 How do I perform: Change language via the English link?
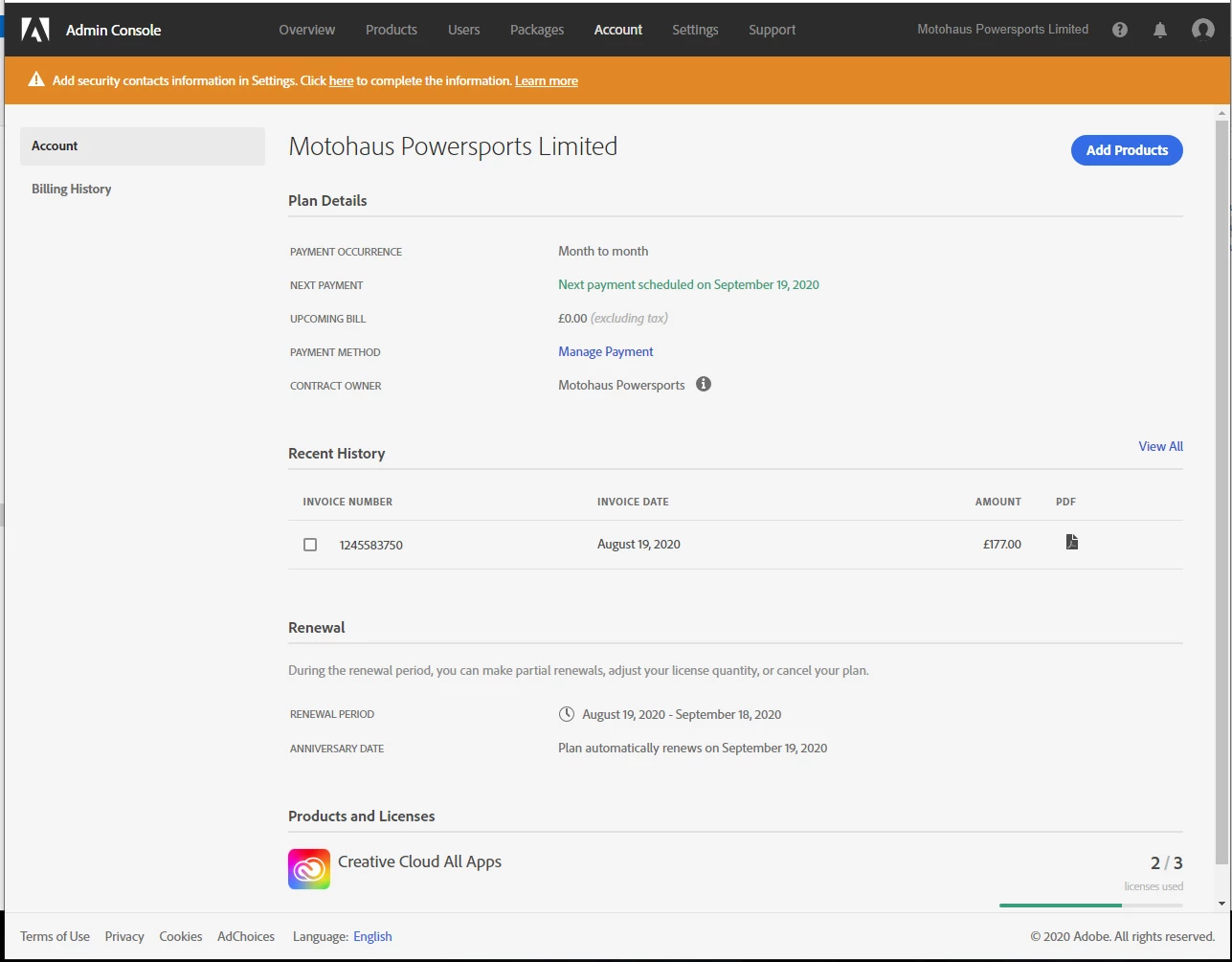(x=372, y=936)
